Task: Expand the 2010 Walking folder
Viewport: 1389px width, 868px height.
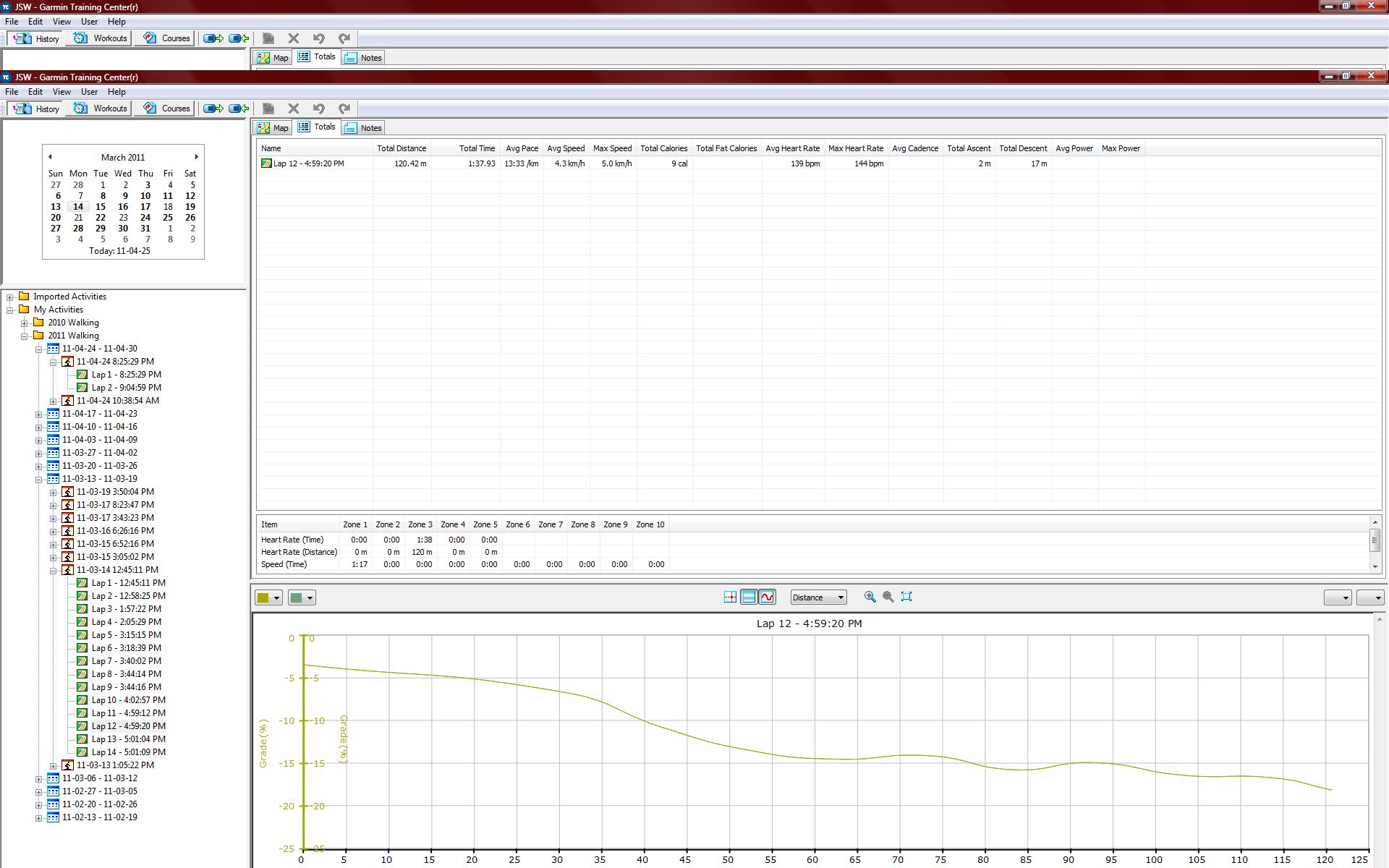Action: (x=25, y=323)
